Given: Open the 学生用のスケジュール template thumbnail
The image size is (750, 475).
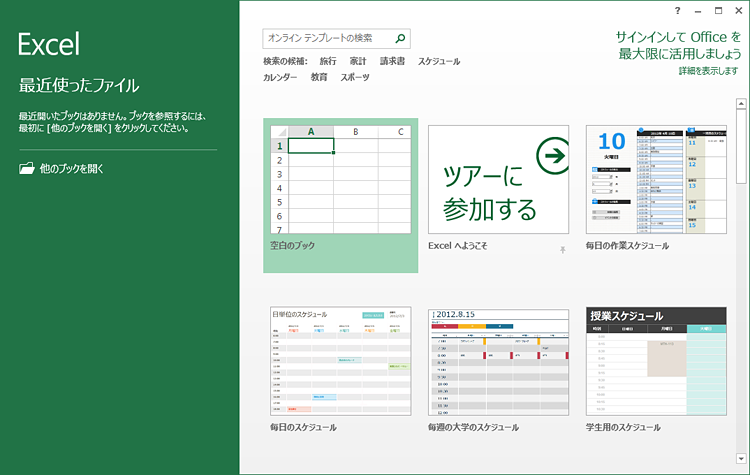Looking at the screenshot, I should click(x=656, y=361).
